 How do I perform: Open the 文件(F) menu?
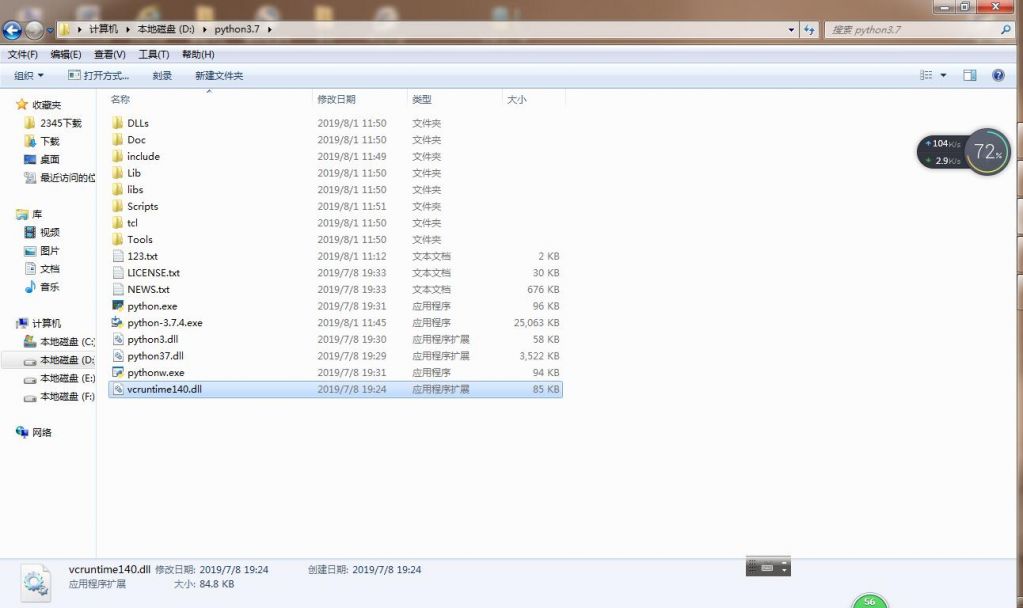[22, 54]
